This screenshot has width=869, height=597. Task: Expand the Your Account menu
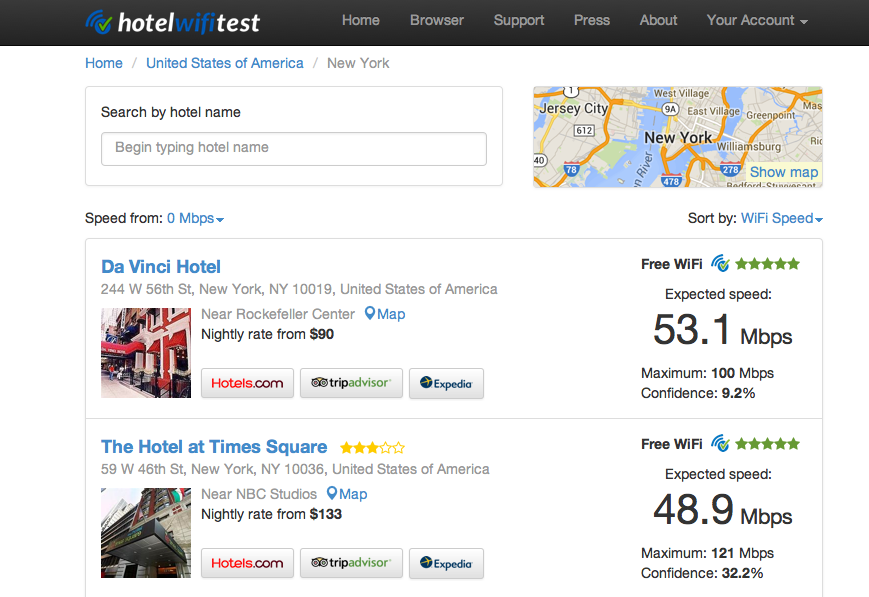point(756,20)
